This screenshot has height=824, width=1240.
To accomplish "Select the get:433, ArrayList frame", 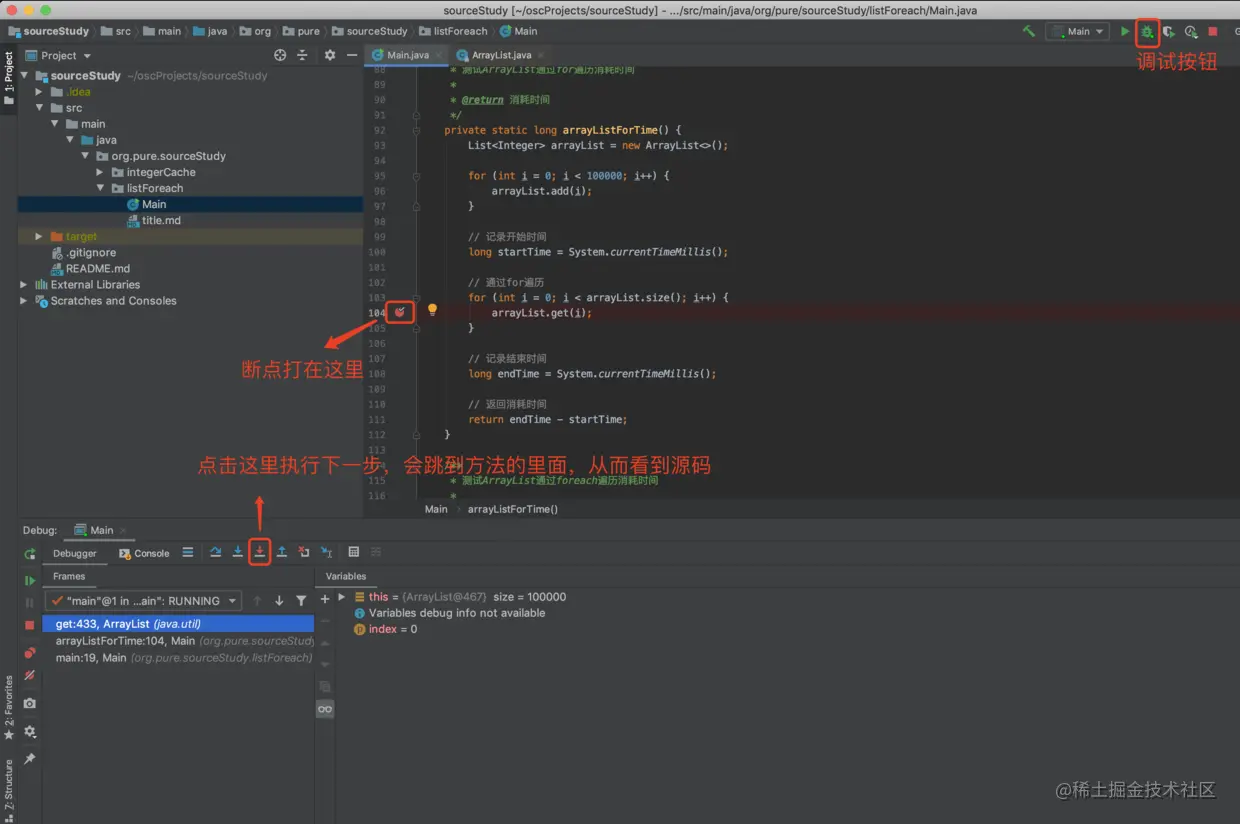I will [178, 624].
